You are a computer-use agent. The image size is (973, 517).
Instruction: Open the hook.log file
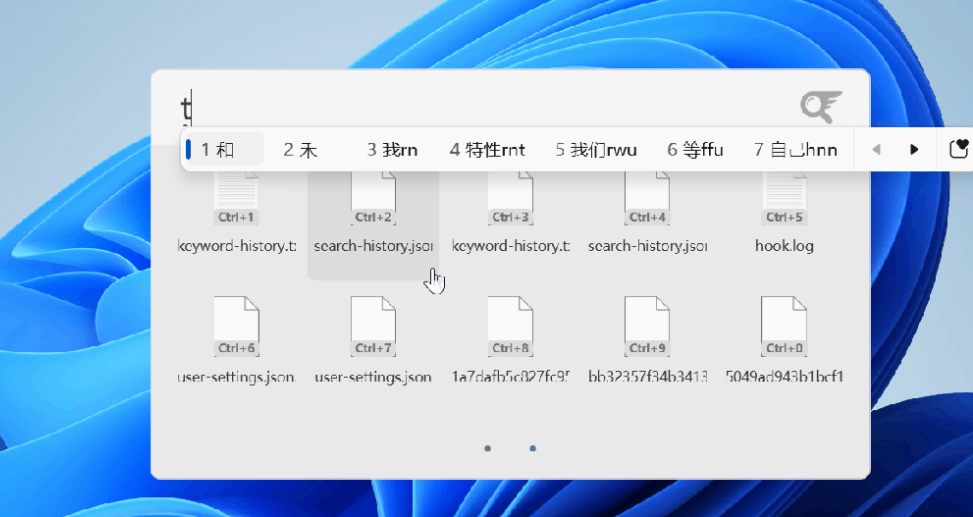pos(784,212)
